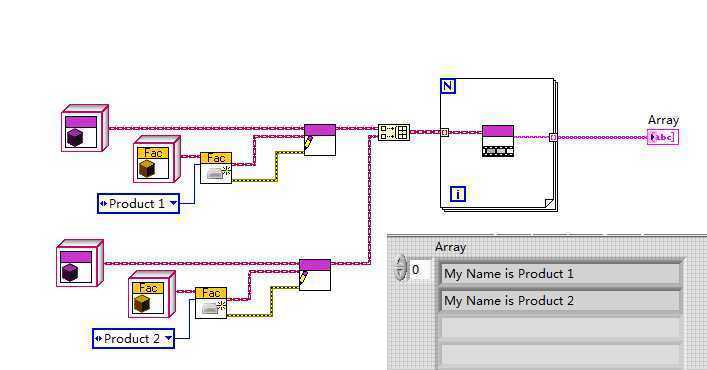Click the array index increment/decrement control

tap(400, 268)
